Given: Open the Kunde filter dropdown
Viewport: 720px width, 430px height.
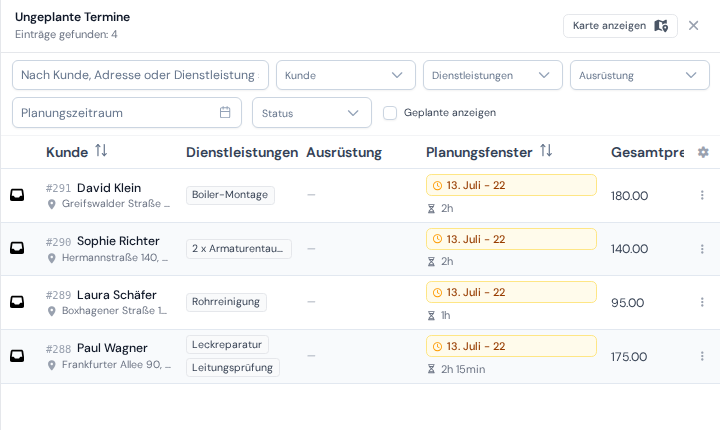Looking at the screenshot, I should tap(346, 75).
